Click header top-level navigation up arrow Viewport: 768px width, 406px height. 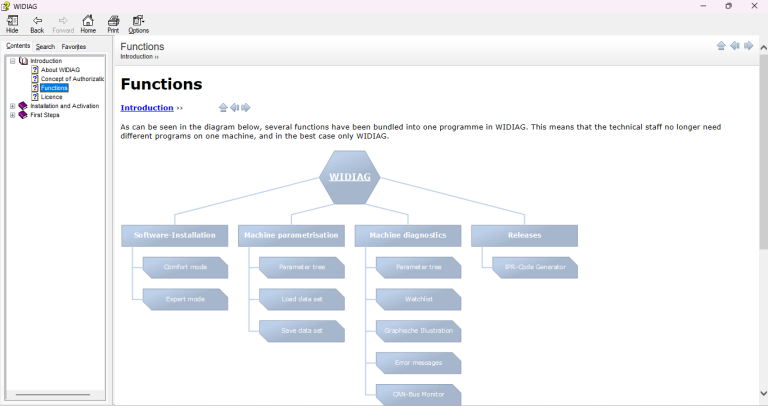pyautogui.click(x=721, y=46)
